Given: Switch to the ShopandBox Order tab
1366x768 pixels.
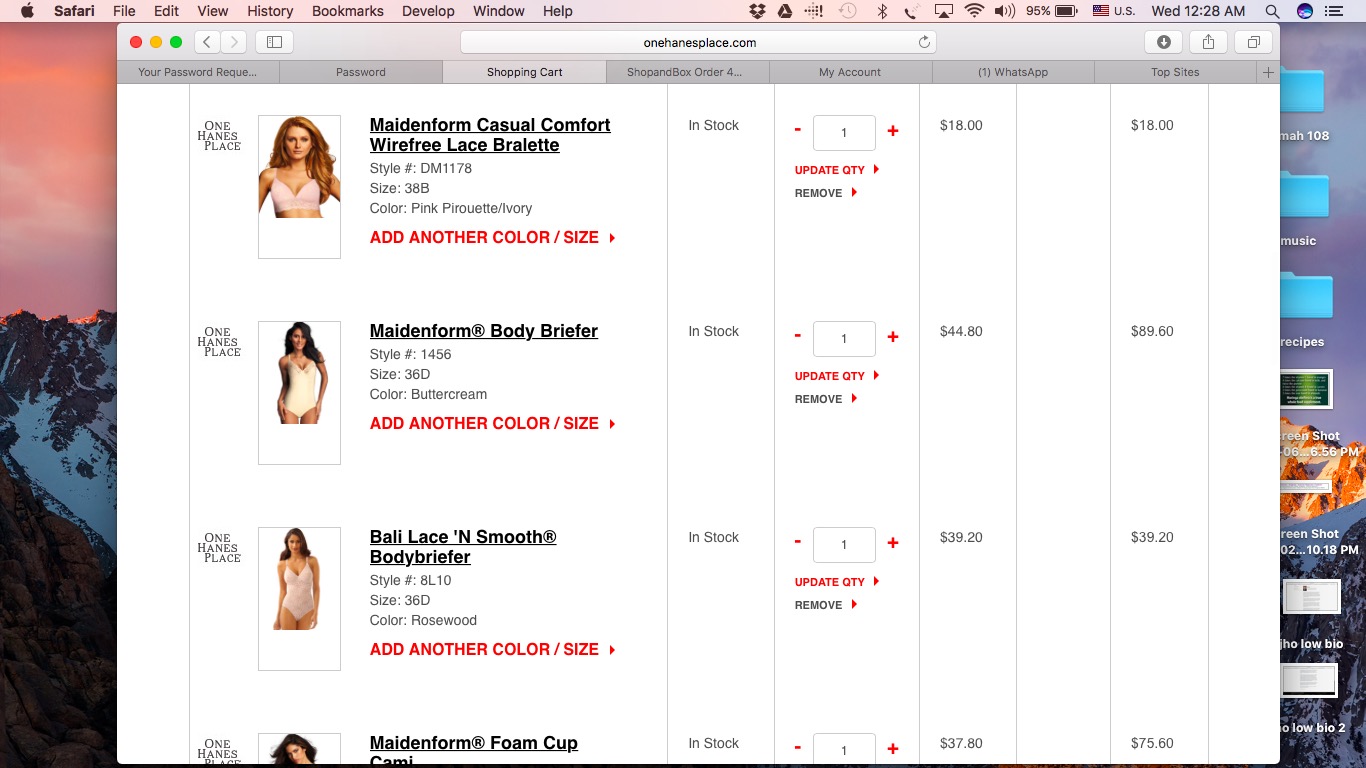Looking at the screenshot, I should click(687, 72).
